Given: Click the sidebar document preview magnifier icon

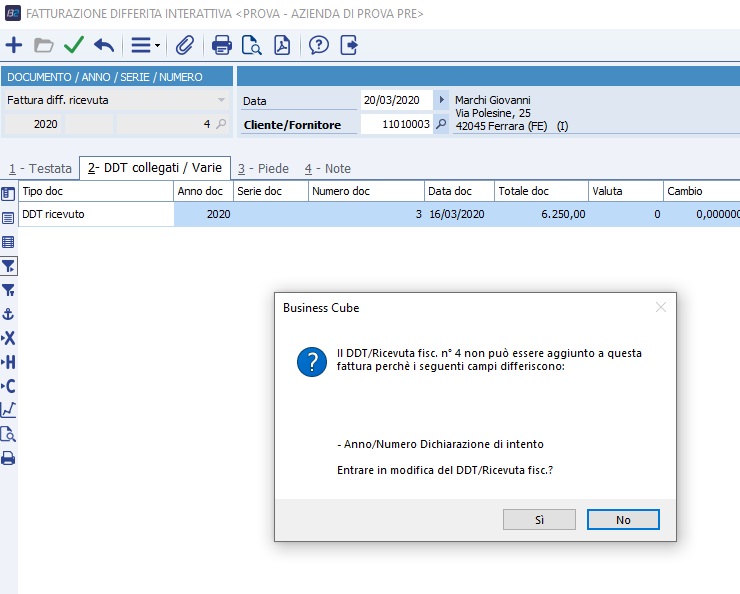Looking at the screenshot, I should point(8,434).
